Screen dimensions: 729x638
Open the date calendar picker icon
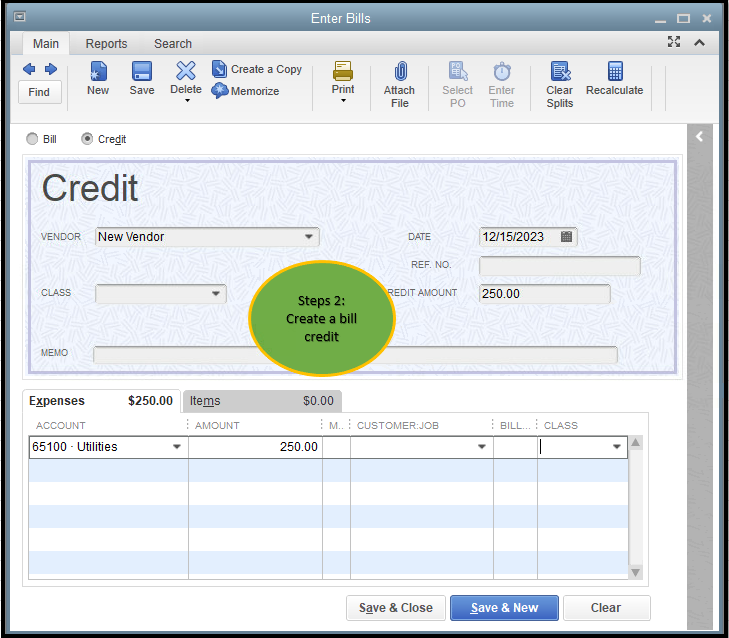566,236
